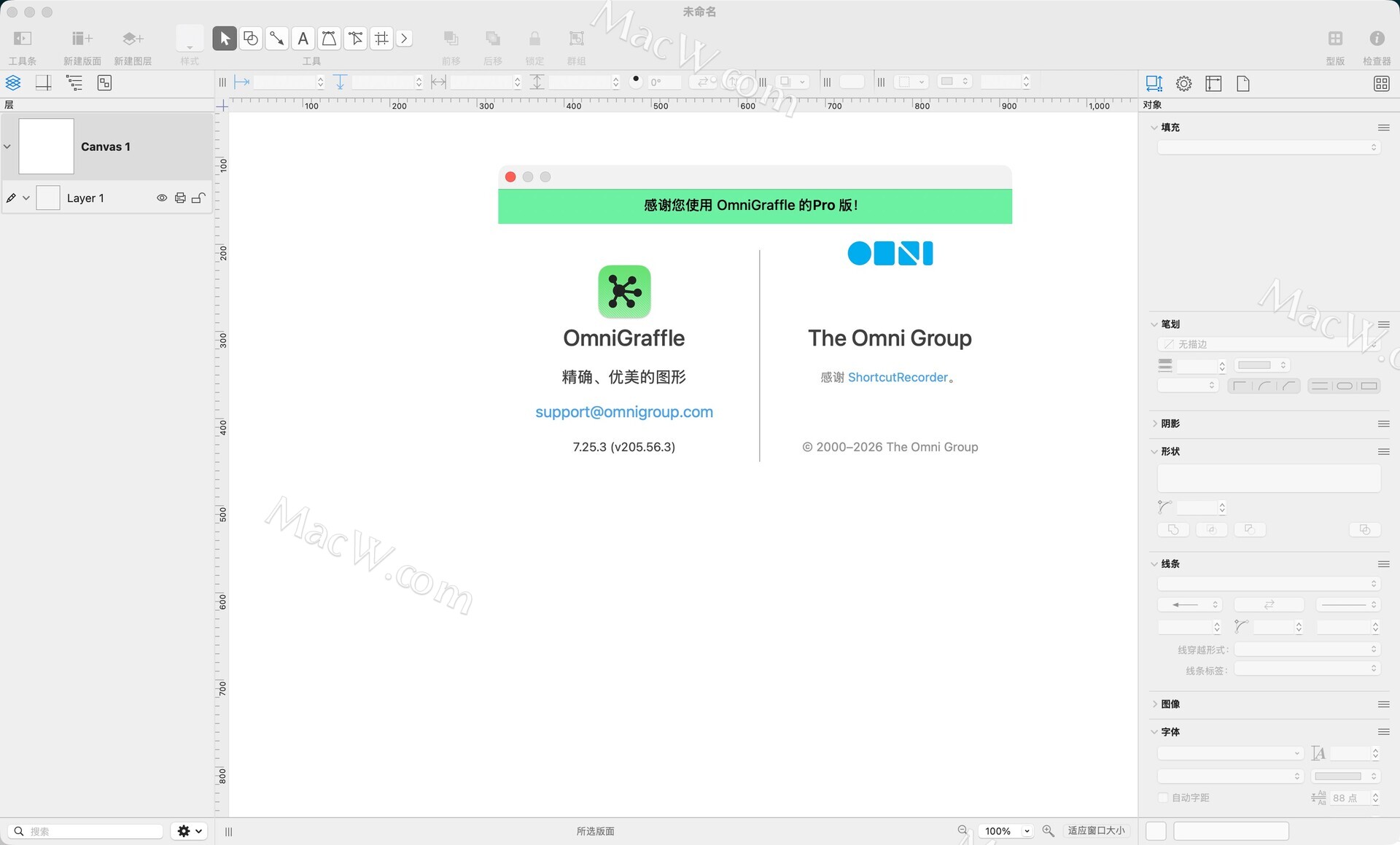Add a new canvas with 新建版面
Screen dimensions: 1400x845
(82, 39)
